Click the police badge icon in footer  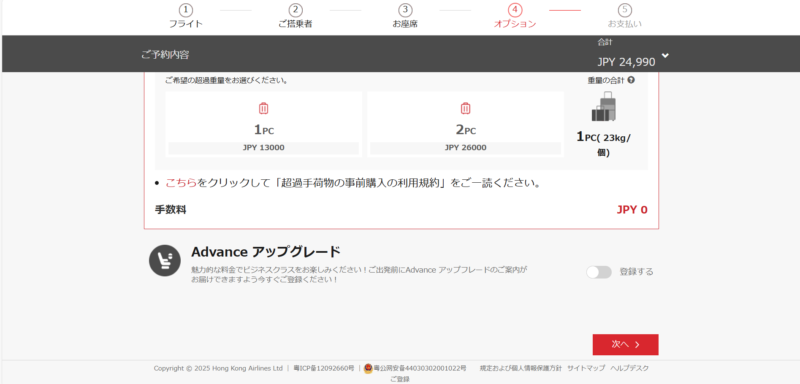368,368
